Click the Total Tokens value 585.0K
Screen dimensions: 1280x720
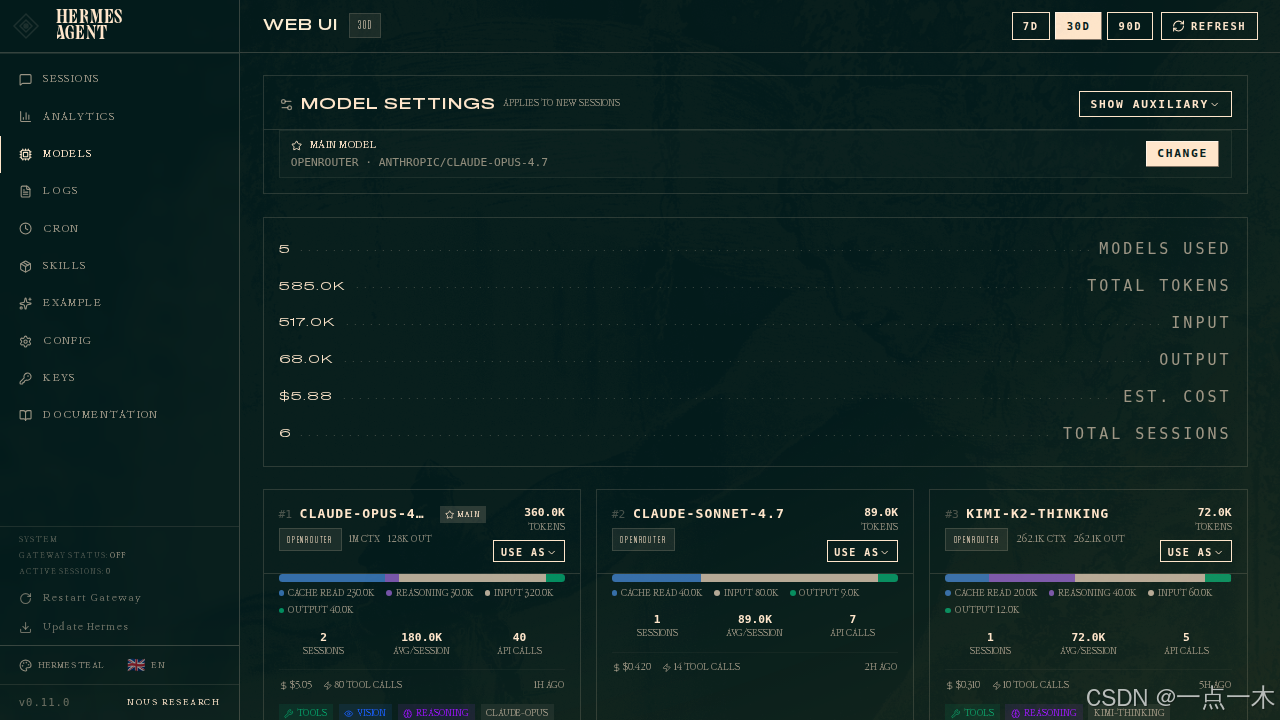click(312, 286)
